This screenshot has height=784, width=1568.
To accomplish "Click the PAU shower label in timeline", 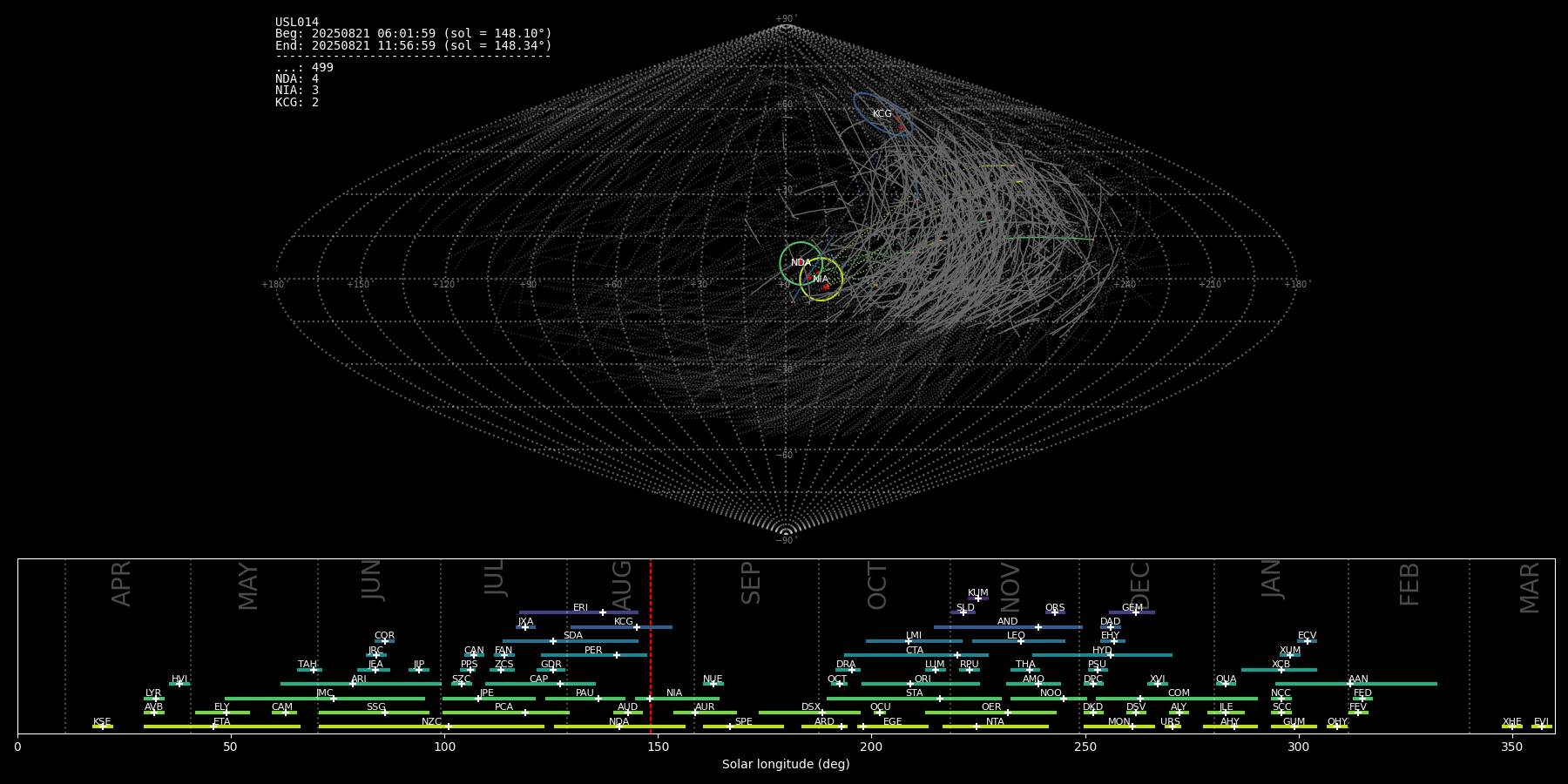I will click(585, 693).
